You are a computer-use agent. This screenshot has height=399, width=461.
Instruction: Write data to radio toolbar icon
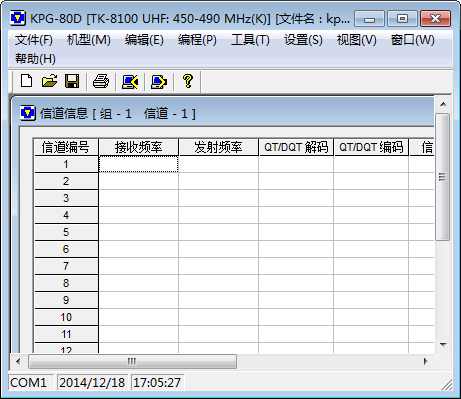pyautogui.click(x=159, y=81)
